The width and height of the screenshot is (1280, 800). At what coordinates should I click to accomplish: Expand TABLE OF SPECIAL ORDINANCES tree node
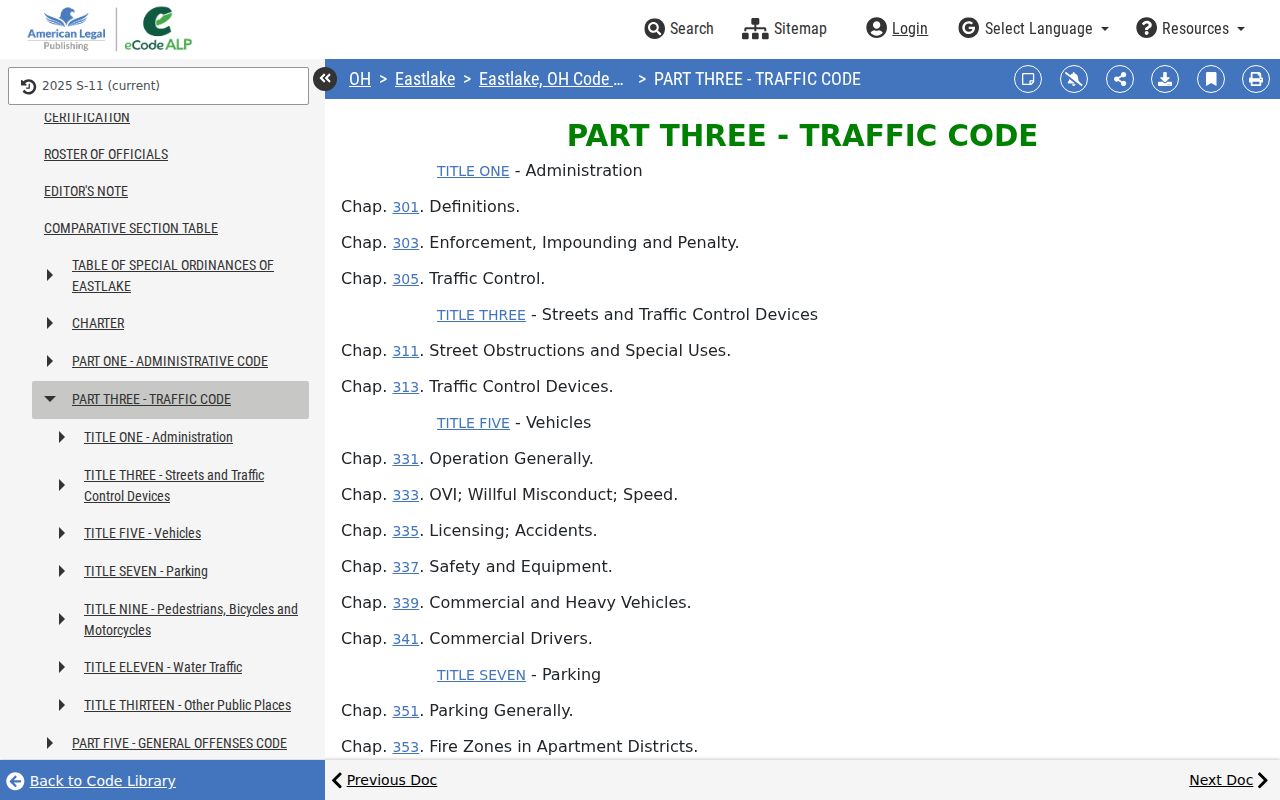pyautogui.click(x=50, y=275)
